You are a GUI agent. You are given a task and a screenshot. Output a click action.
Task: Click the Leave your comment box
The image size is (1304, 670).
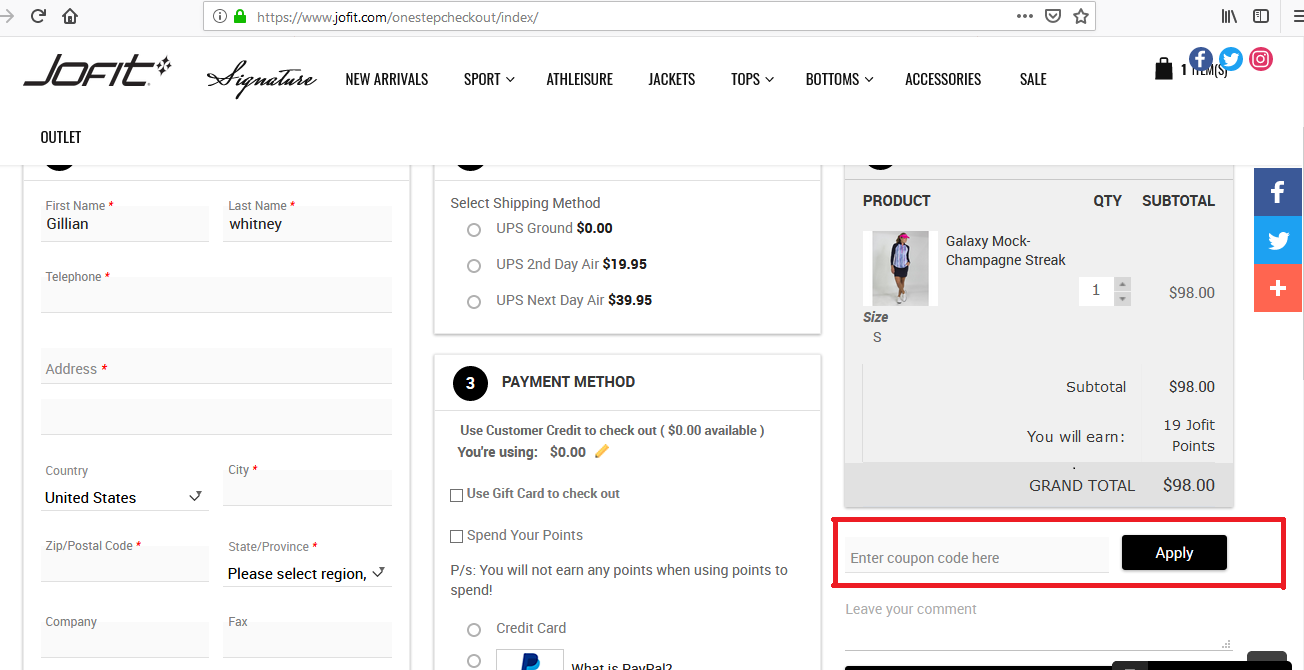coord(1039,625)
